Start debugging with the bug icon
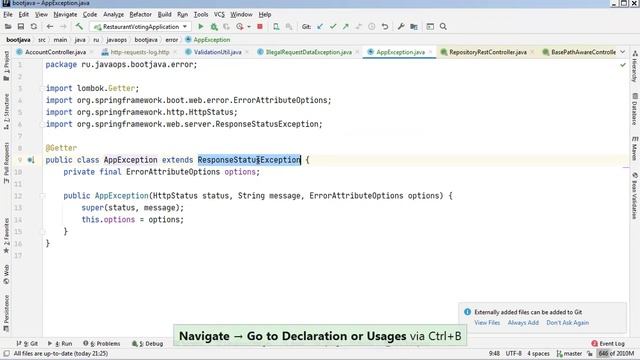Screen dimensions: 640x360 [x=214, y=27]
